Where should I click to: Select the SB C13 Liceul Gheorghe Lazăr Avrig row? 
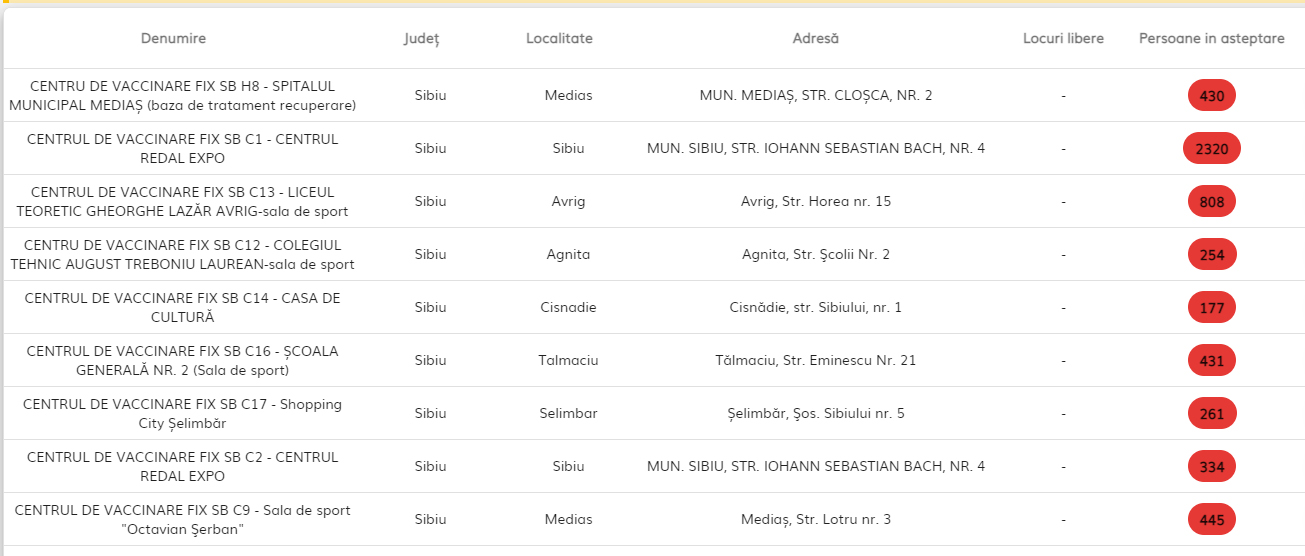tap(652, 201)
